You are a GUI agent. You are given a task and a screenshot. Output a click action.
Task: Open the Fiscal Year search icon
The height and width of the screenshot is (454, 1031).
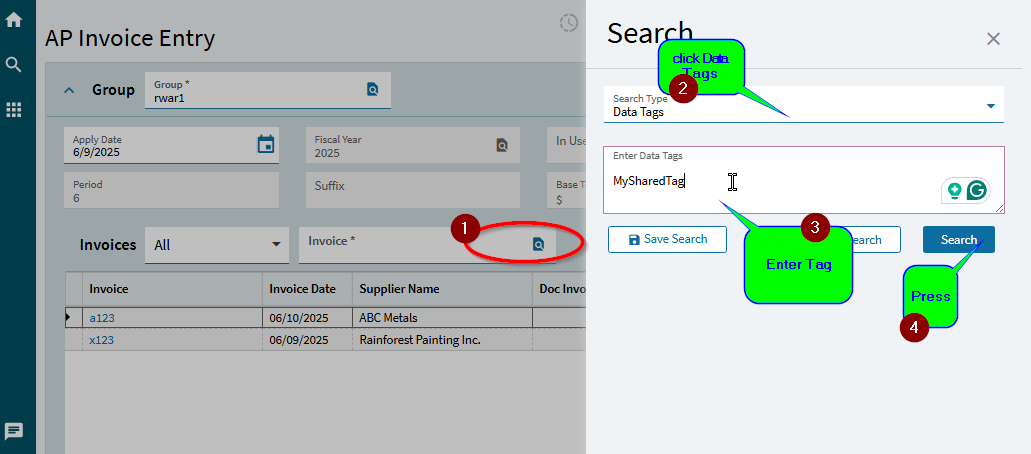(x=502, y=145)
